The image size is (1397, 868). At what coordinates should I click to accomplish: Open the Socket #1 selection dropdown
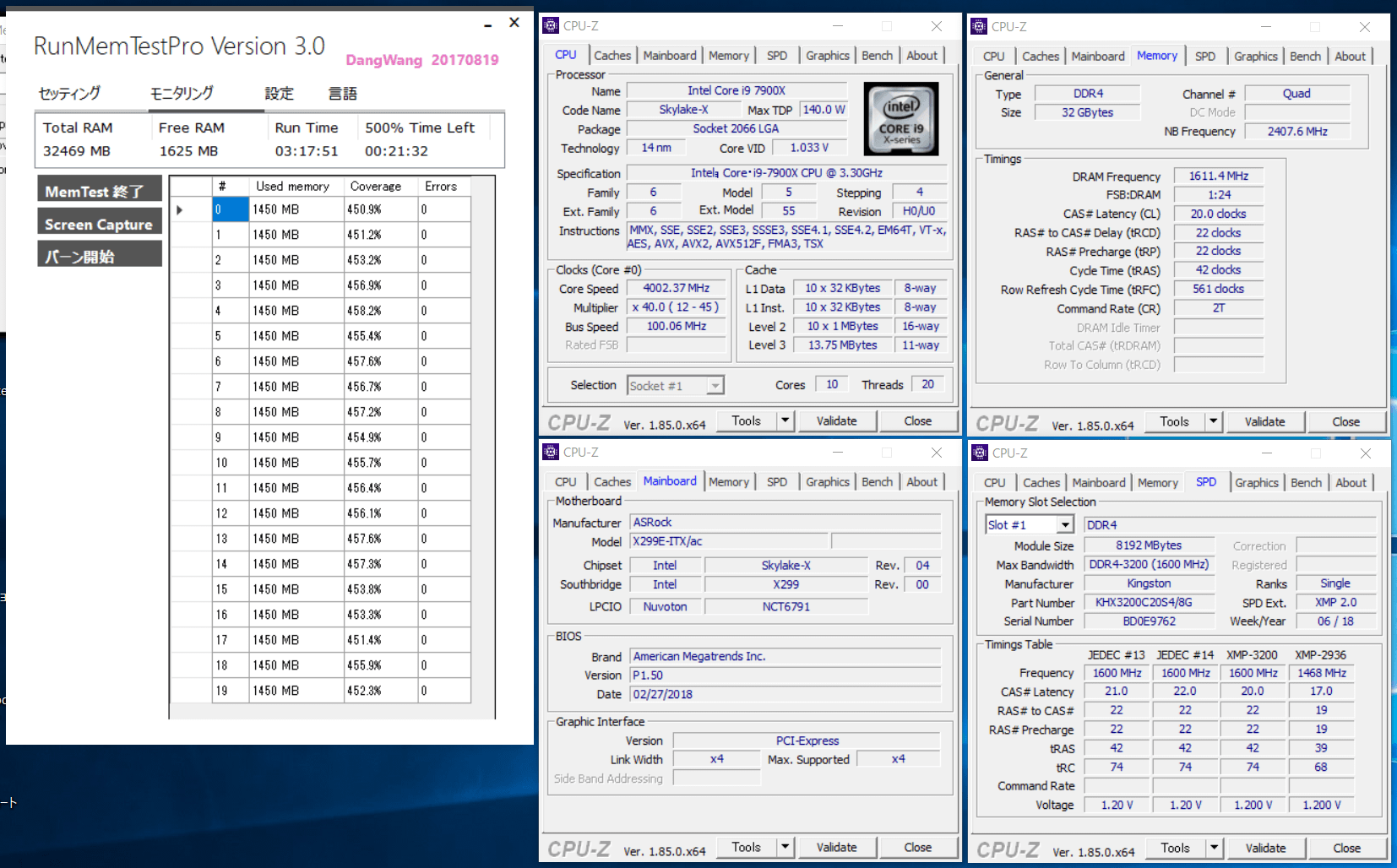pyautogui.click(x=715, y=386)
